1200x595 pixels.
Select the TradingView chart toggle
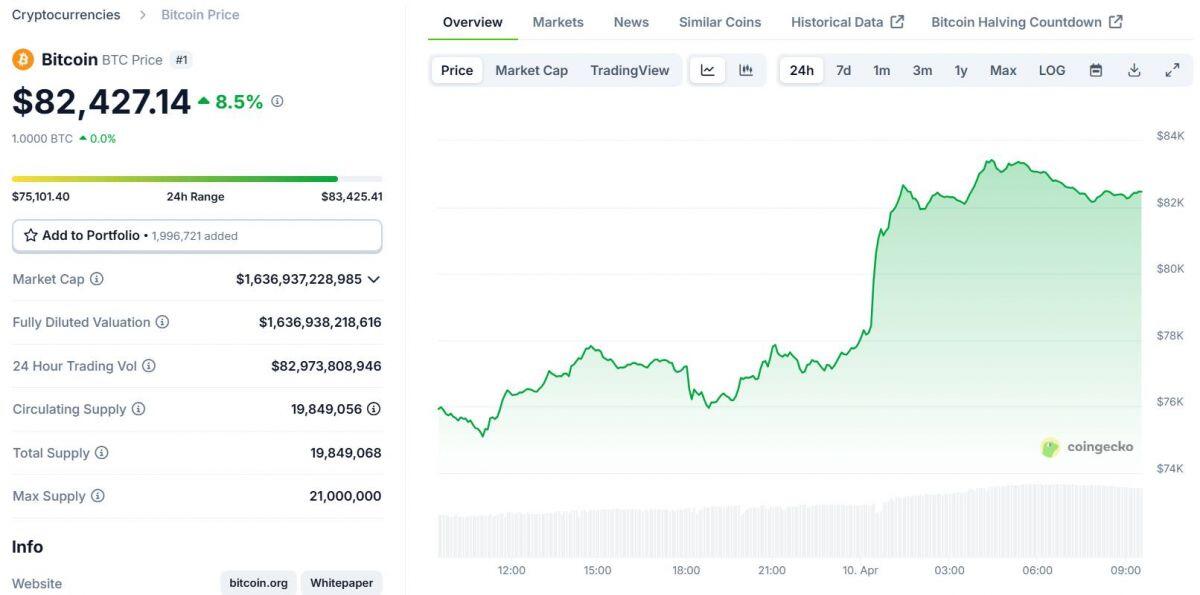click(x=630, y=70)
